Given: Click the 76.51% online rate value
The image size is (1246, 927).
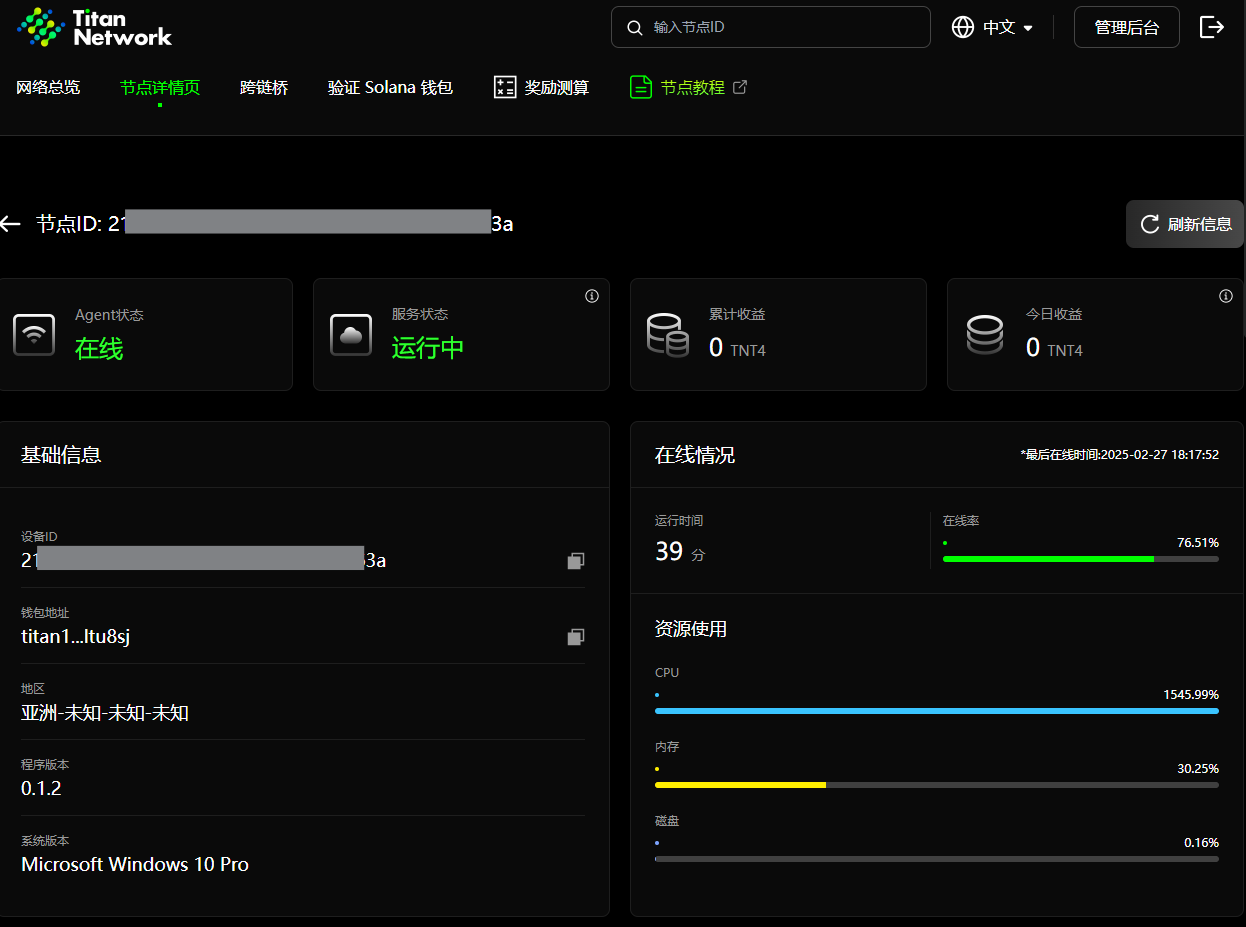Looking at the screenshot, I should pyautogui.click(x=1198, y=543).
